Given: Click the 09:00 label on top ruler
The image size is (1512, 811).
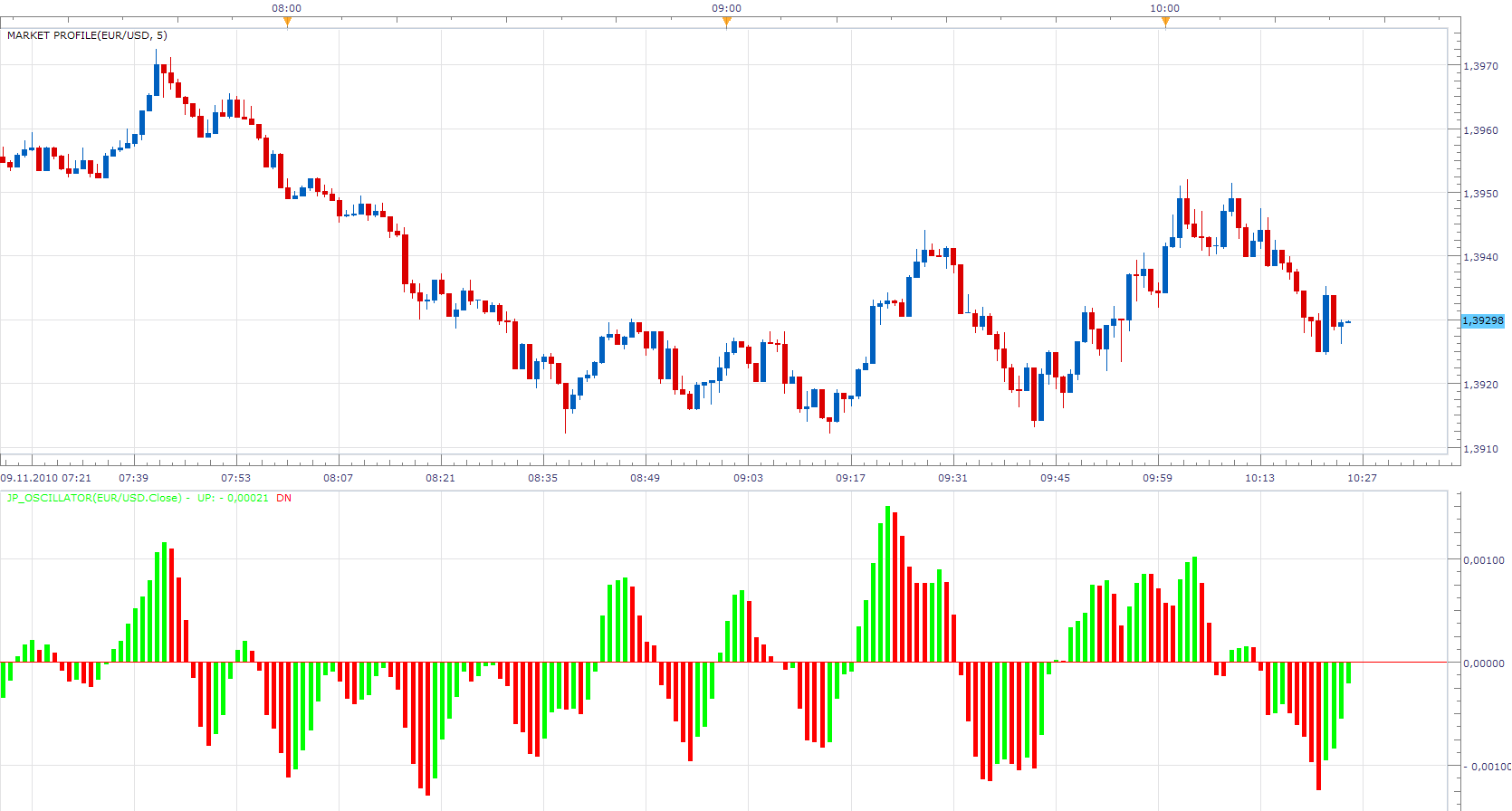Looking at the screenshot, I should click(x=726, y=8).
